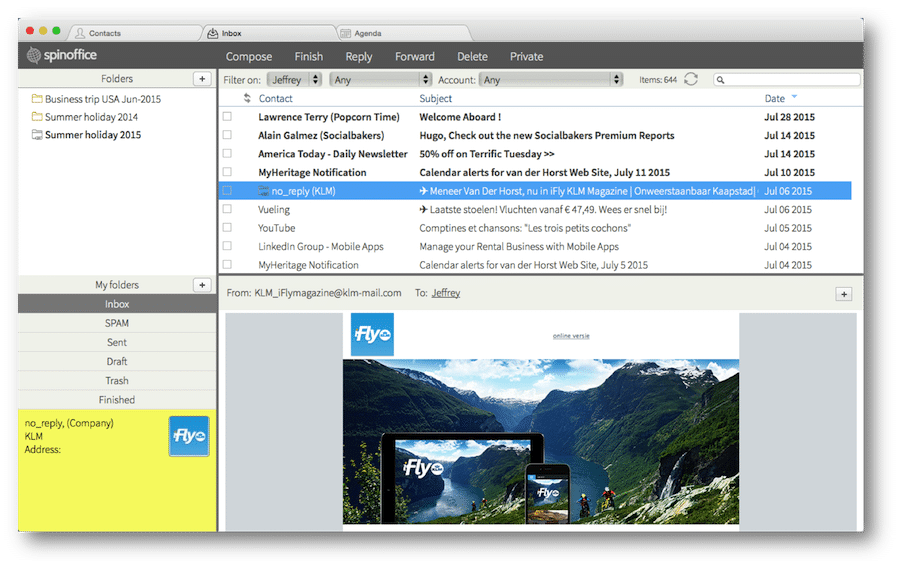
Task: Select the Inbox folder in My folders
Action: pyautogui.click(x=117, y=304)
